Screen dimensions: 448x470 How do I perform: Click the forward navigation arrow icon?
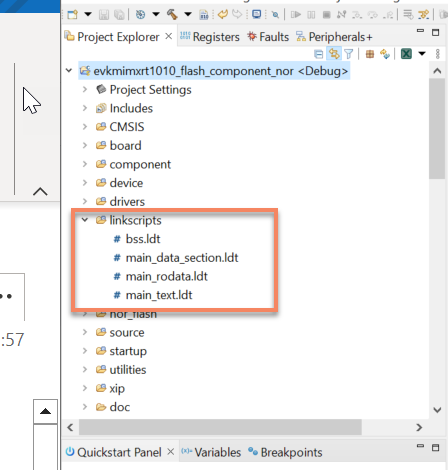(237, 14)
